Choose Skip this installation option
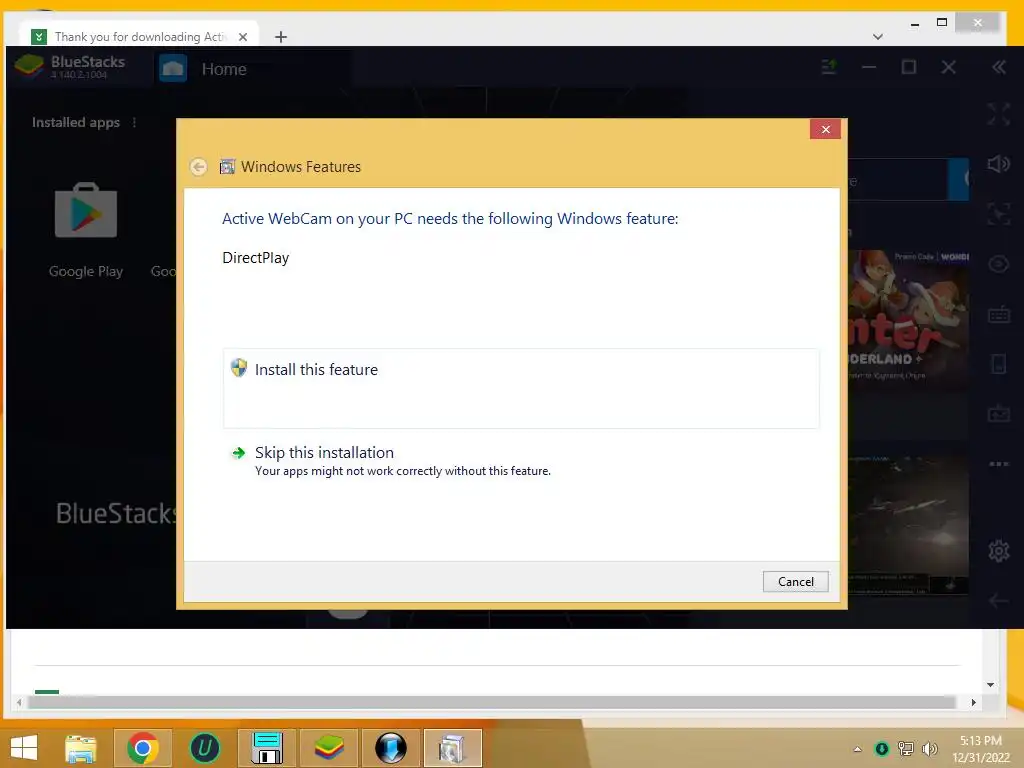Viewport: 1024px width, 768px height. pos(520,461)
